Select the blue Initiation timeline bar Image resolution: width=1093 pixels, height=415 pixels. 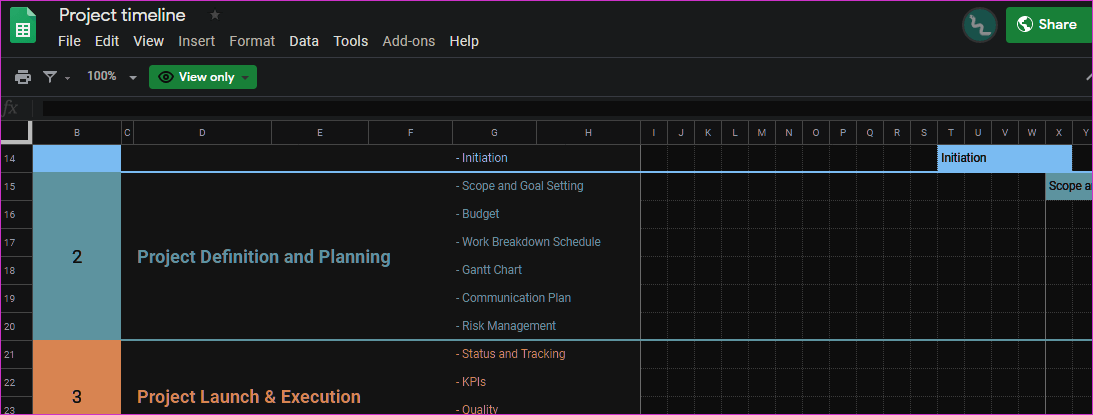point(1004,158)
